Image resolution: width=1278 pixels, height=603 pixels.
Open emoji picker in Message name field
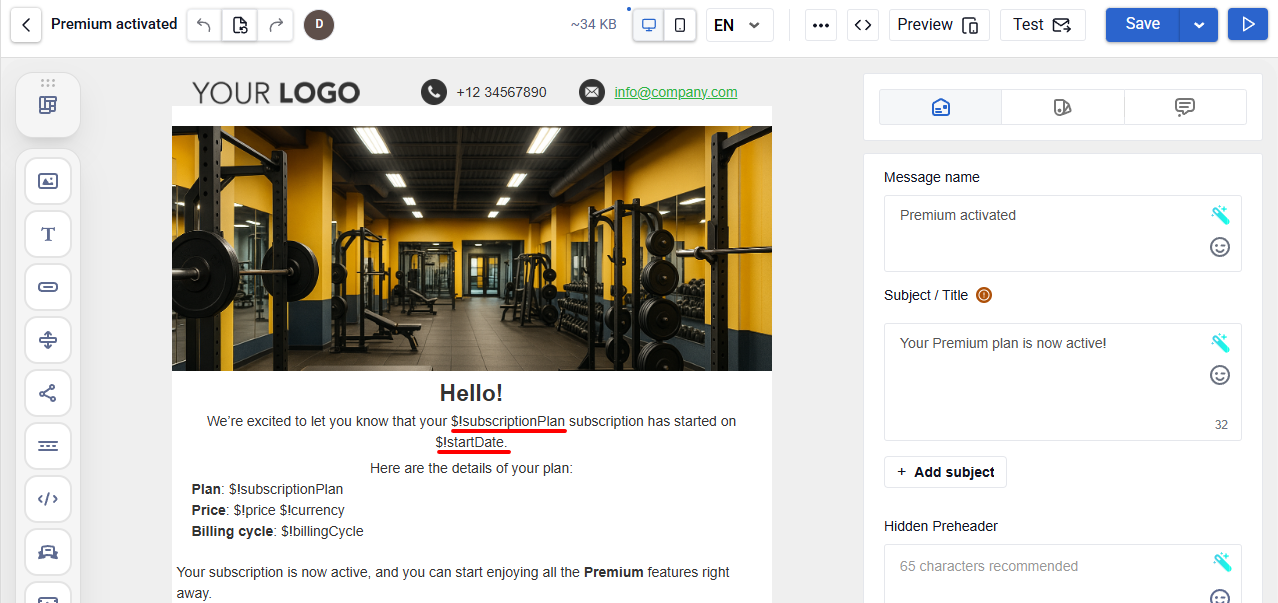point(1220,247)
